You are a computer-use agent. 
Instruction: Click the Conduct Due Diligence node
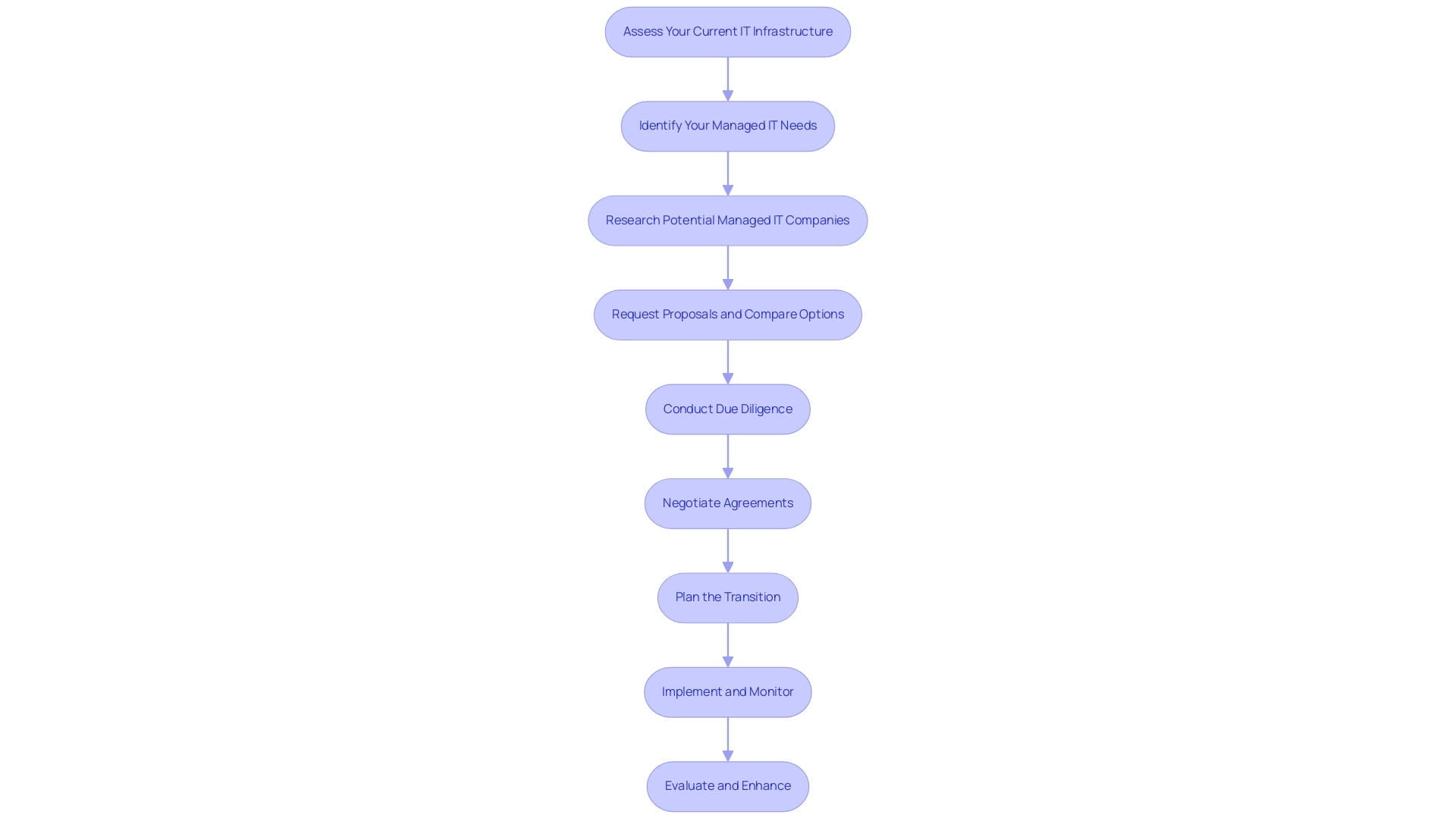point(728,408)
